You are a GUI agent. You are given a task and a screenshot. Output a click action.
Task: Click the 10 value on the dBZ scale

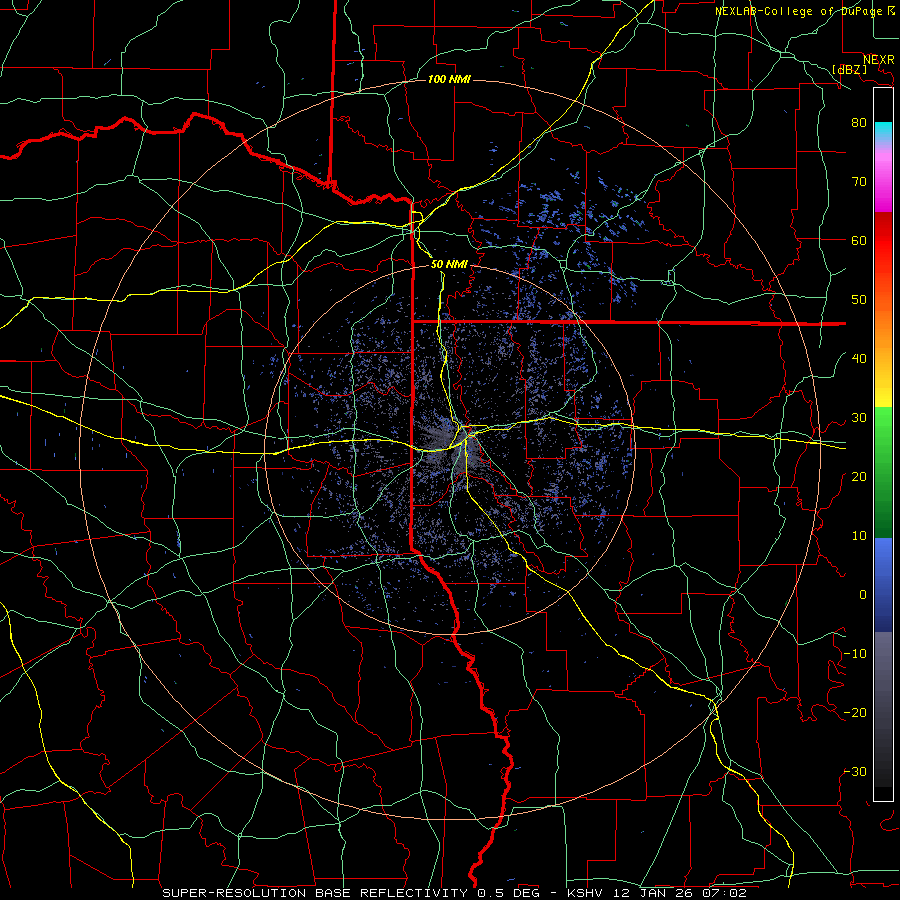coord(859,536)
